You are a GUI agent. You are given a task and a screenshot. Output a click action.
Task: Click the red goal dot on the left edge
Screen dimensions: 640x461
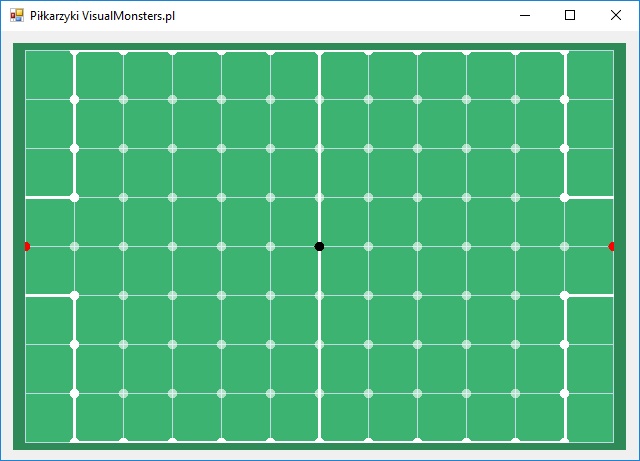coord(27,246)
